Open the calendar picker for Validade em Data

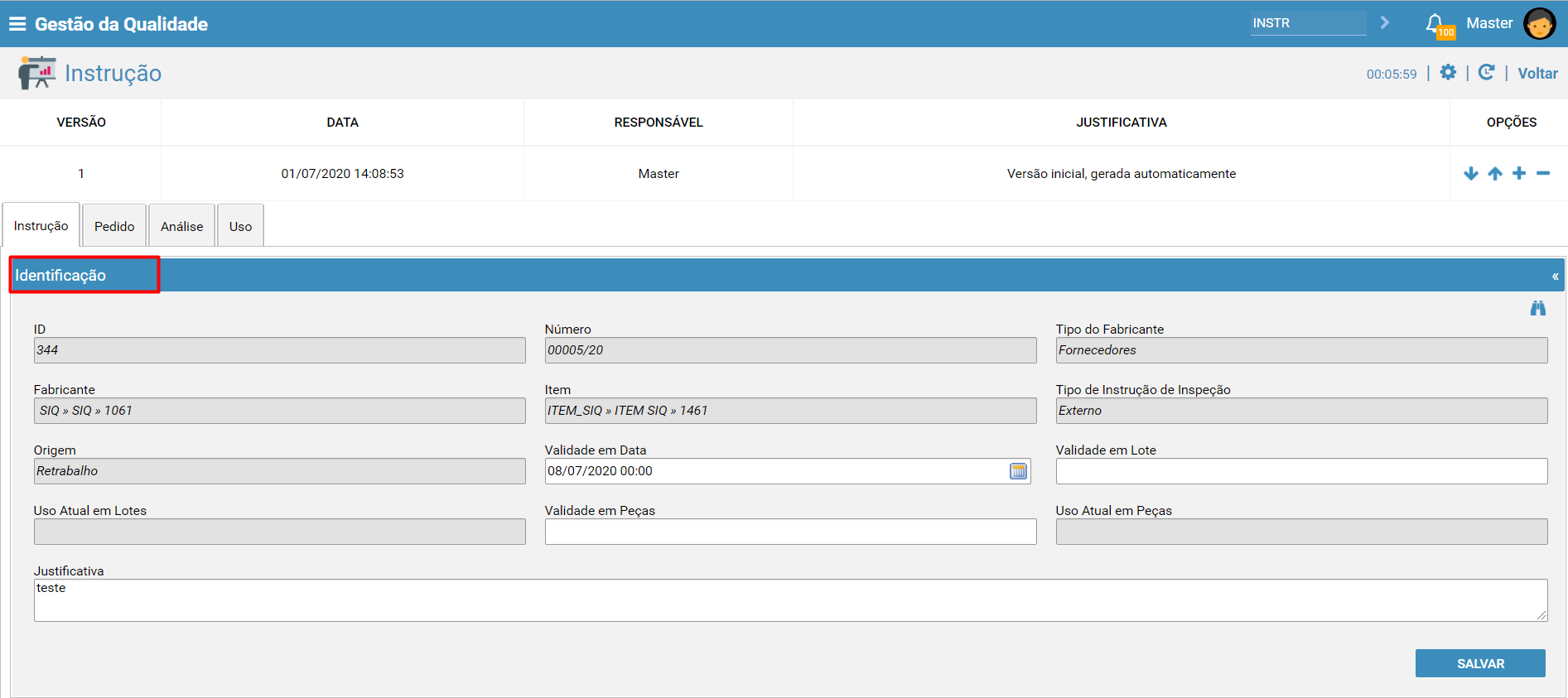1019,471
